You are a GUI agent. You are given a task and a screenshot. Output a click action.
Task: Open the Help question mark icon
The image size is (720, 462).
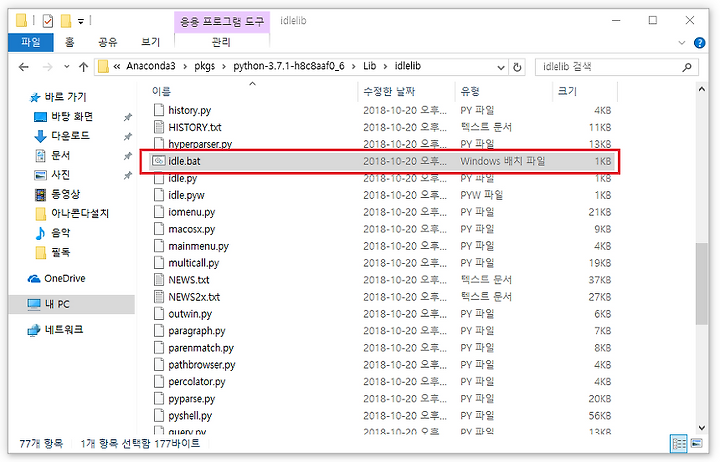pos(699,43)
